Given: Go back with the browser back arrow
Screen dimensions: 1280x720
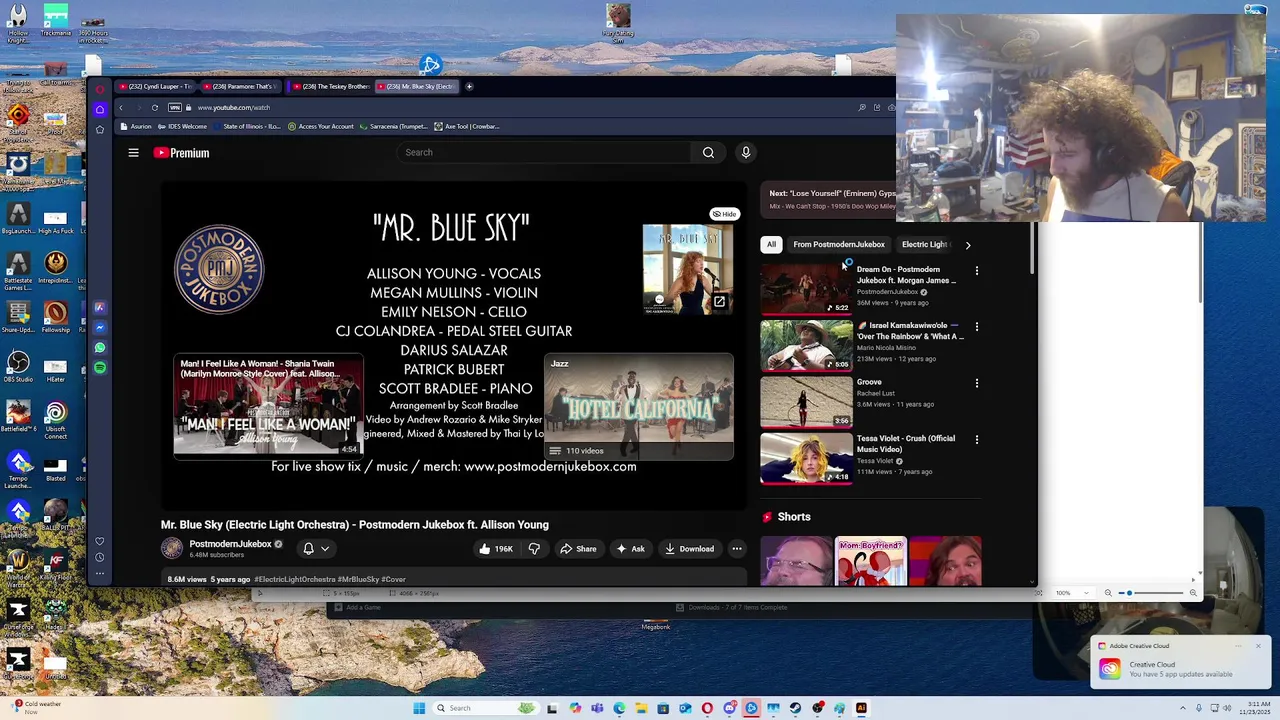Looking at the screenshot, I should point(121,107).
